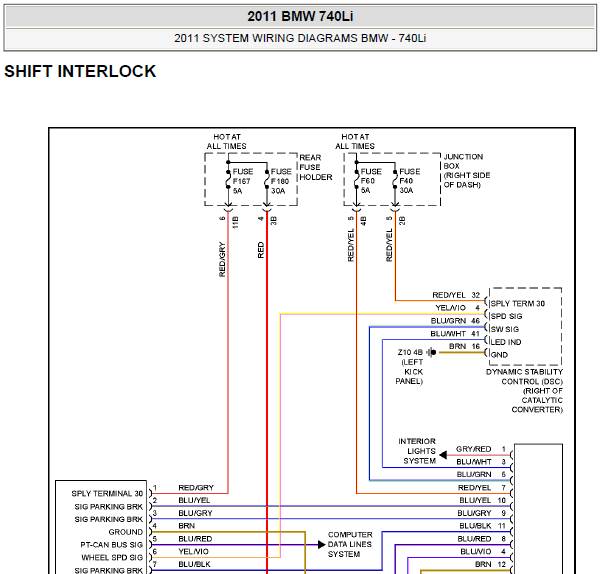Click the 'FUSE F60 5A' label

371,181
